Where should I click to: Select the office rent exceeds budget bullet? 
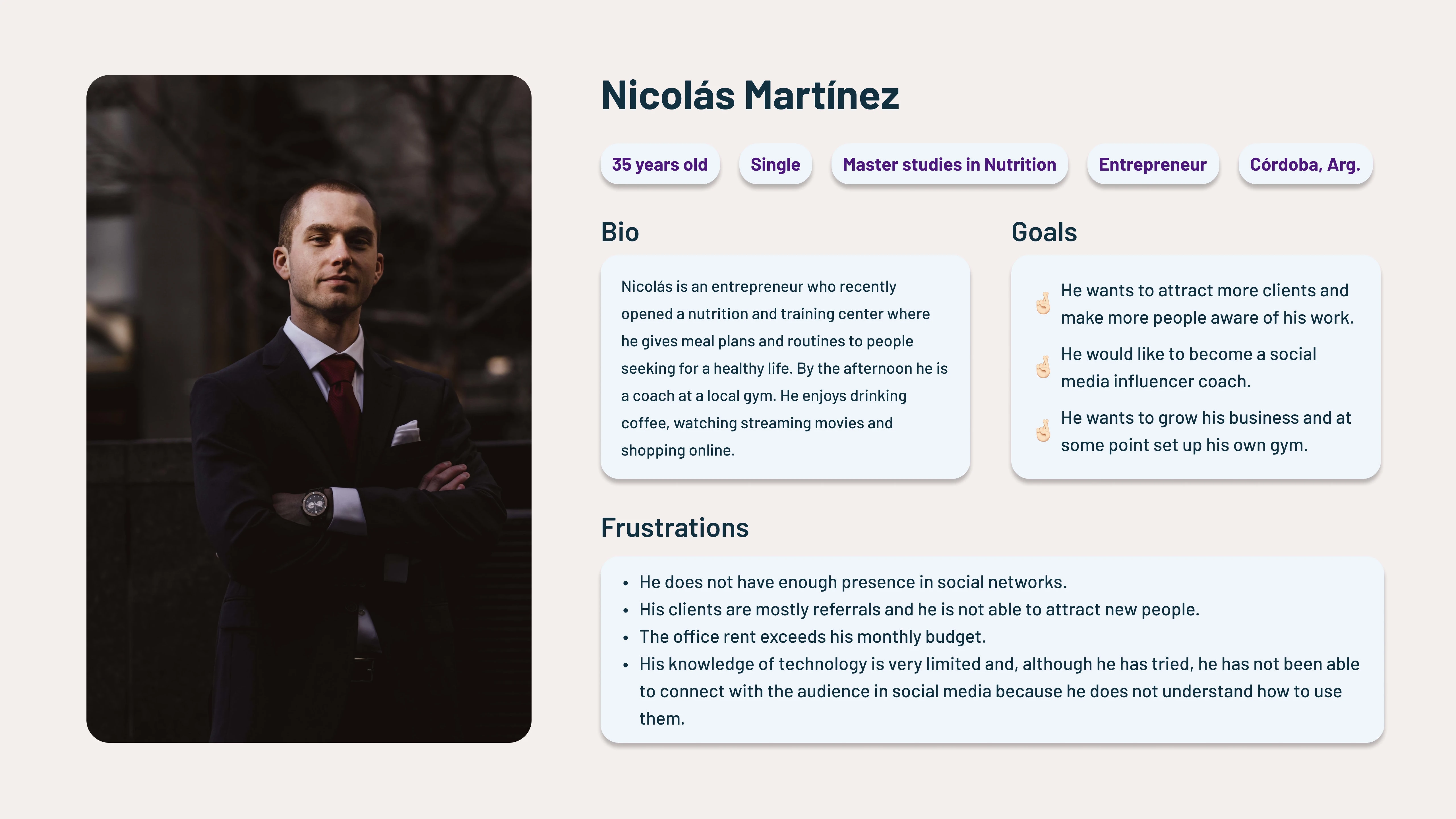pyautogui.click(x=812, y=636)
